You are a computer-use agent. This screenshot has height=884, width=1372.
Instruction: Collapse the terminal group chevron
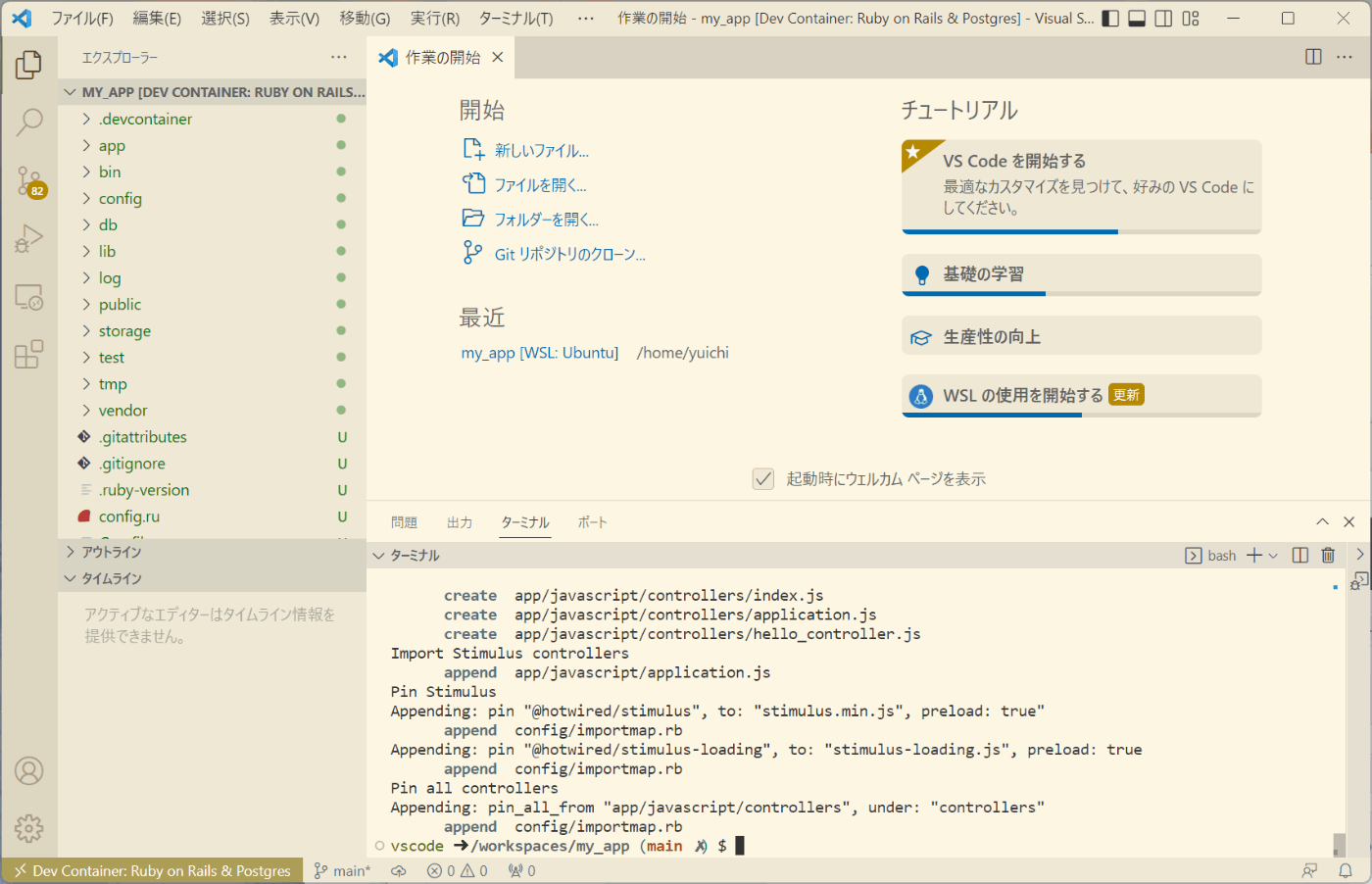click(x=379, y=556)
